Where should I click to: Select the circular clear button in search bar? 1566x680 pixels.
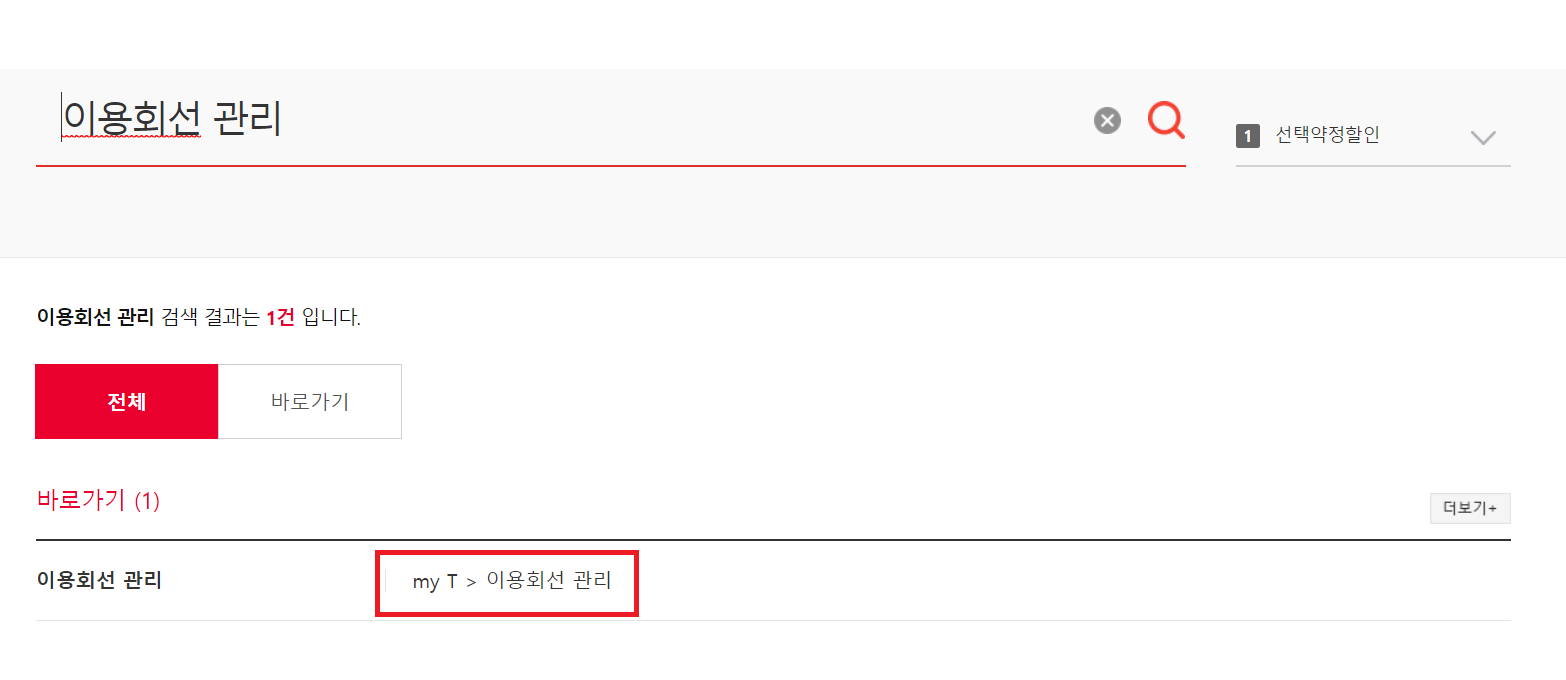coord(1106,120)
